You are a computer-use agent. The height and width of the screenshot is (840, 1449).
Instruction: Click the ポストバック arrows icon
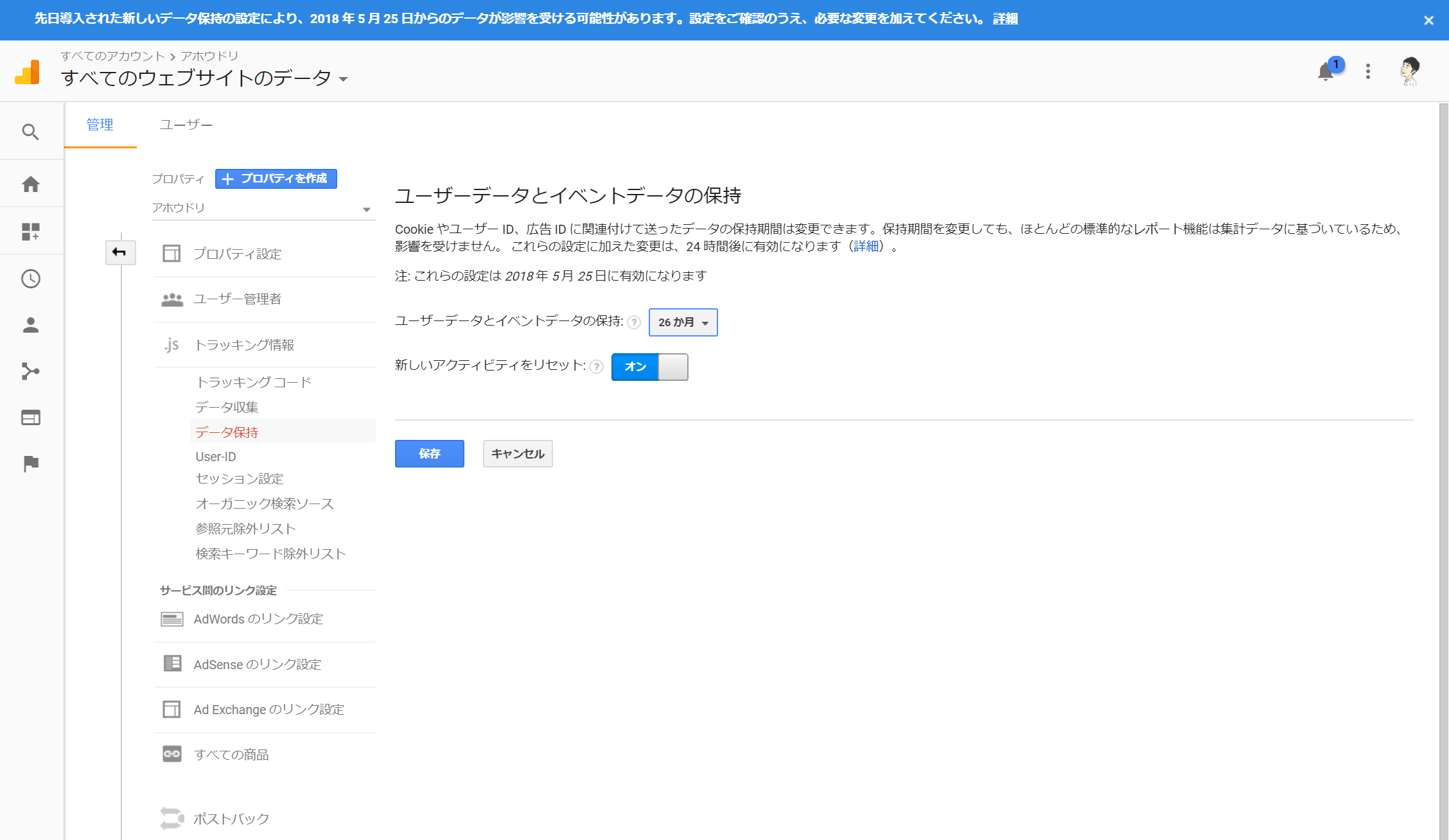171,818
